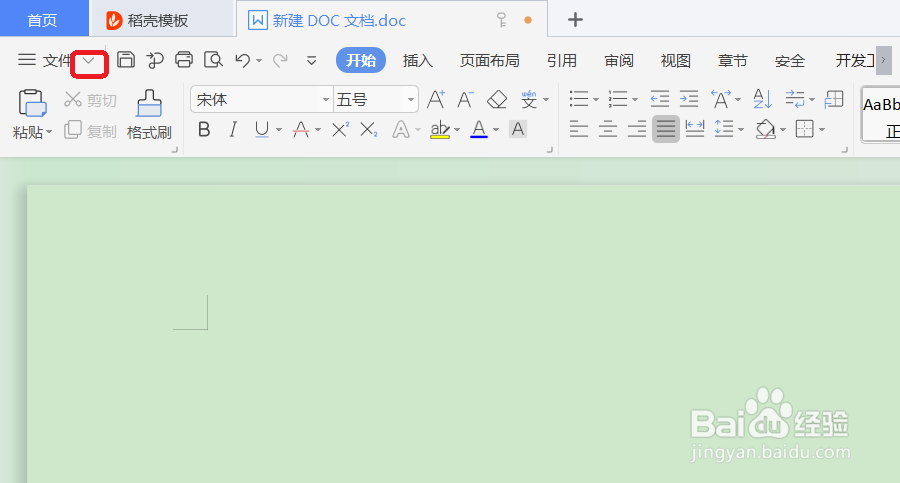Open the 审阅 ribbon tab

click(x=619, y=60)
